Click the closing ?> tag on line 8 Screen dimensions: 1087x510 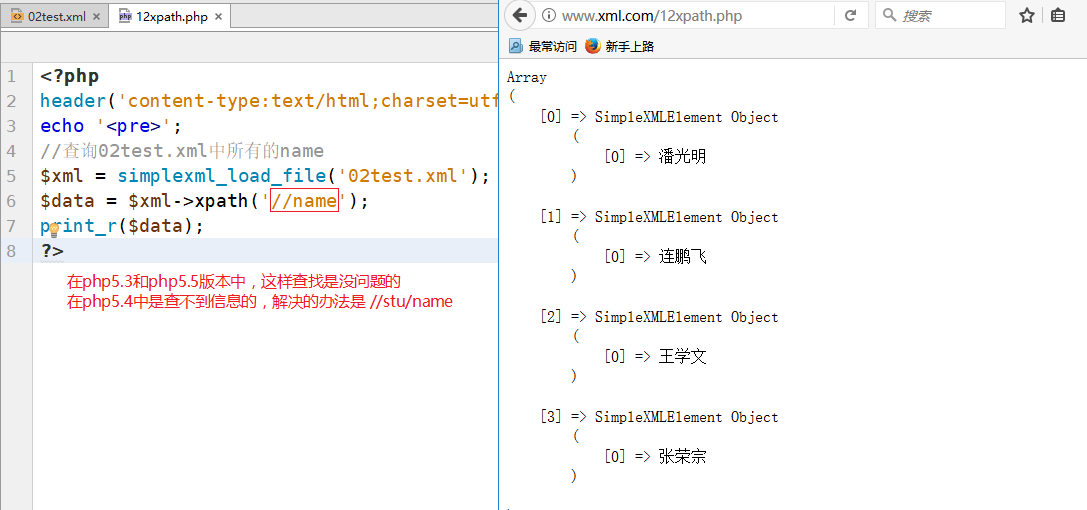point(52,251)
